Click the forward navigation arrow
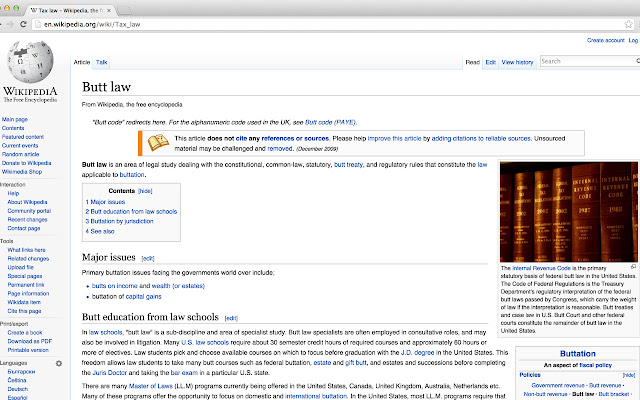This screenshot has height=400, width=640. pyautogui.click(x=10, y=24)
